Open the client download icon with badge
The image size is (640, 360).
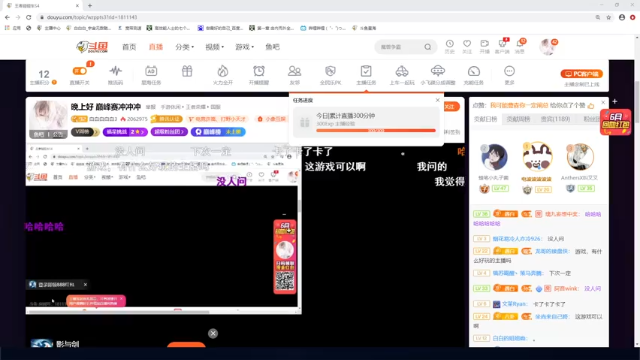coord(502,44)
